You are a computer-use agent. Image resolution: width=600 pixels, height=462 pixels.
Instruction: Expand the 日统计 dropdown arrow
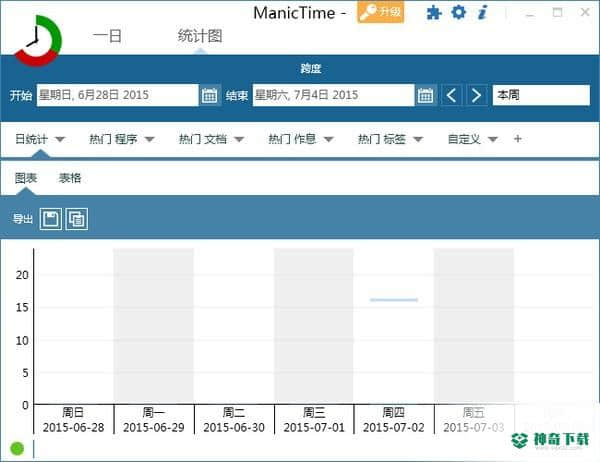(60, 139)
